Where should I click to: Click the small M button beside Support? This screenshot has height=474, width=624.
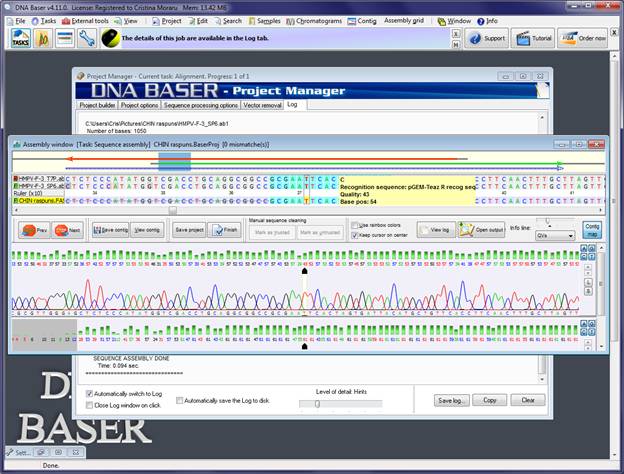[456, 44]
